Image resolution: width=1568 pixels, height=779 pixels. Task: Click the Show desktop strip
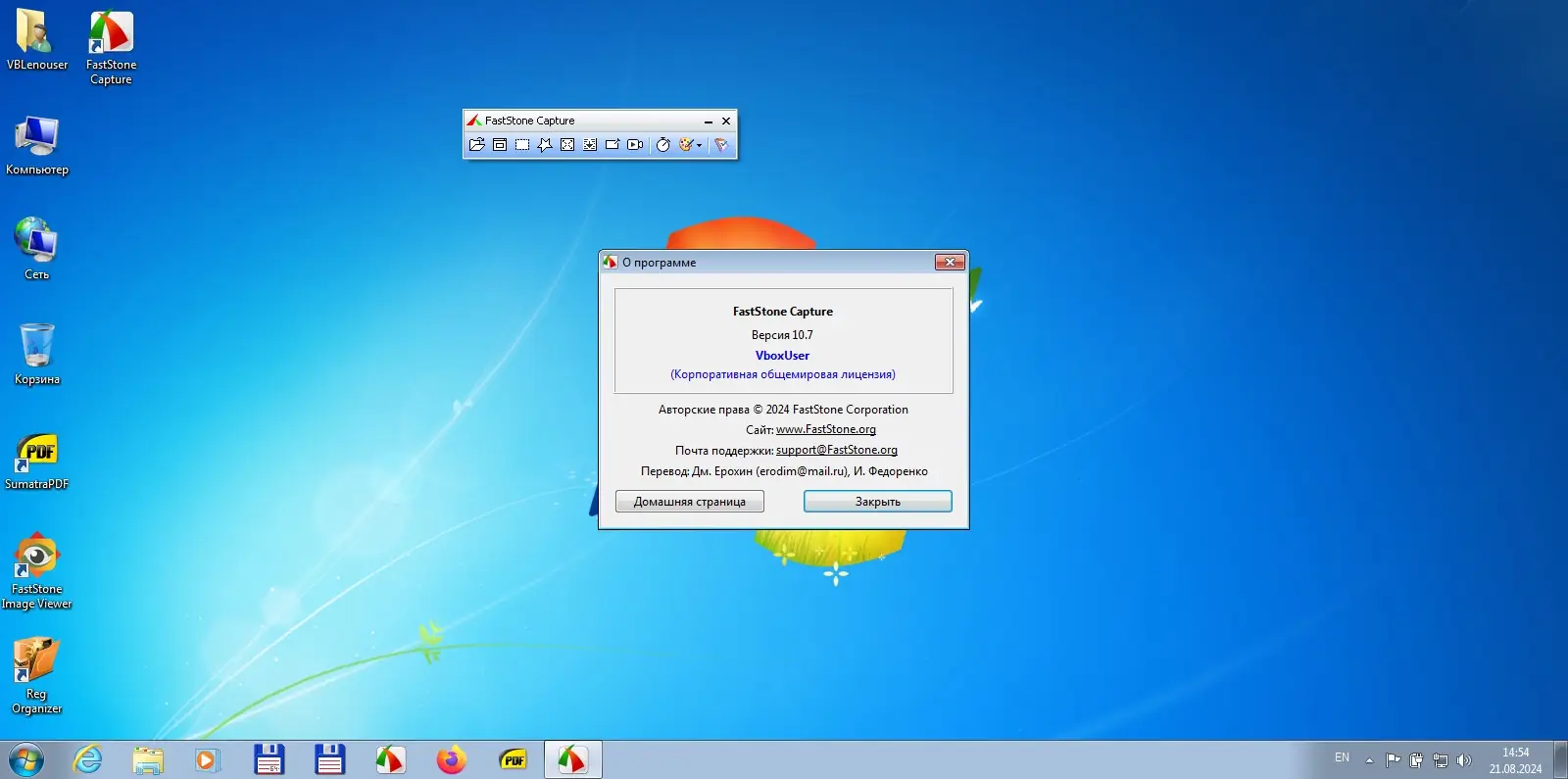coord(1560,760)
